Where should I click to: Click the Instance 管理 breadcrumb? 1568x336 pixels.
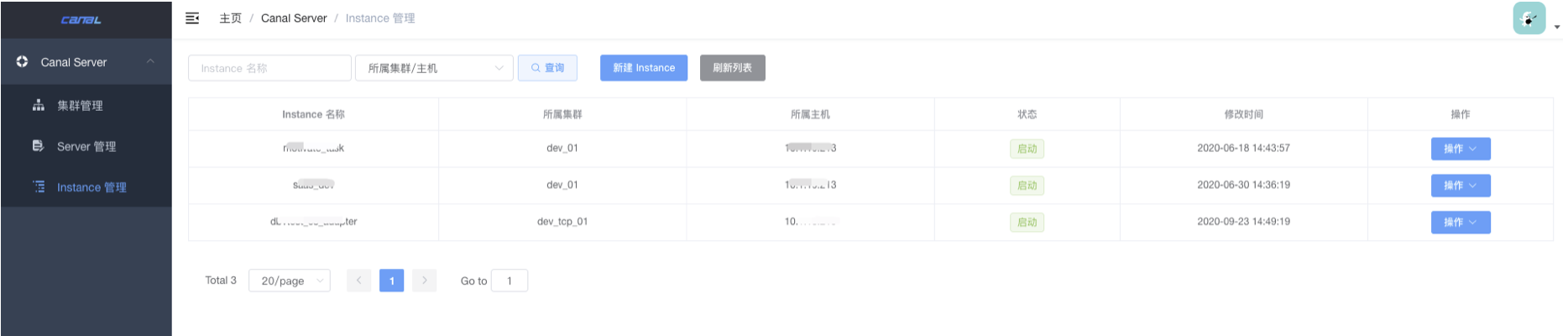point(380,18)
